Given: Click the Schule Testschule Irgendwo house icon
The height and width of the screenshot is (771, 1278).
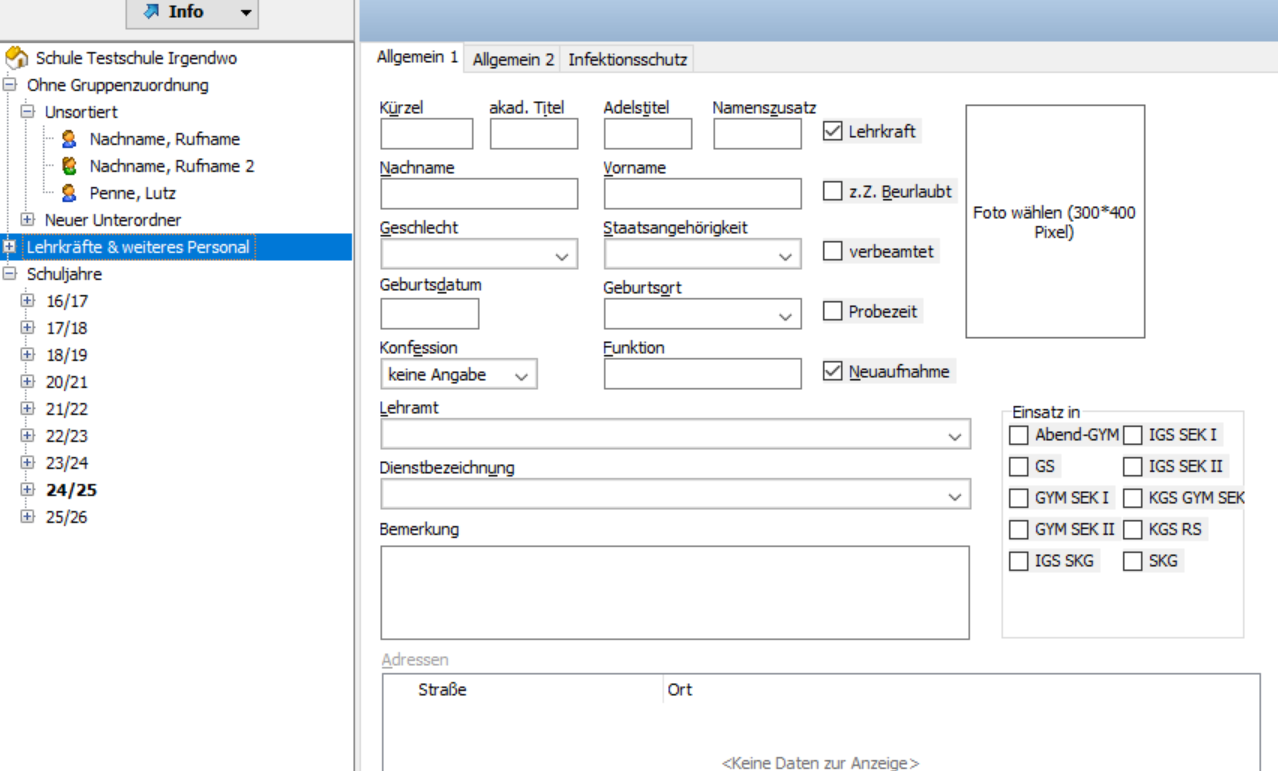Looking at the screenshot, I should click(18, 59).
